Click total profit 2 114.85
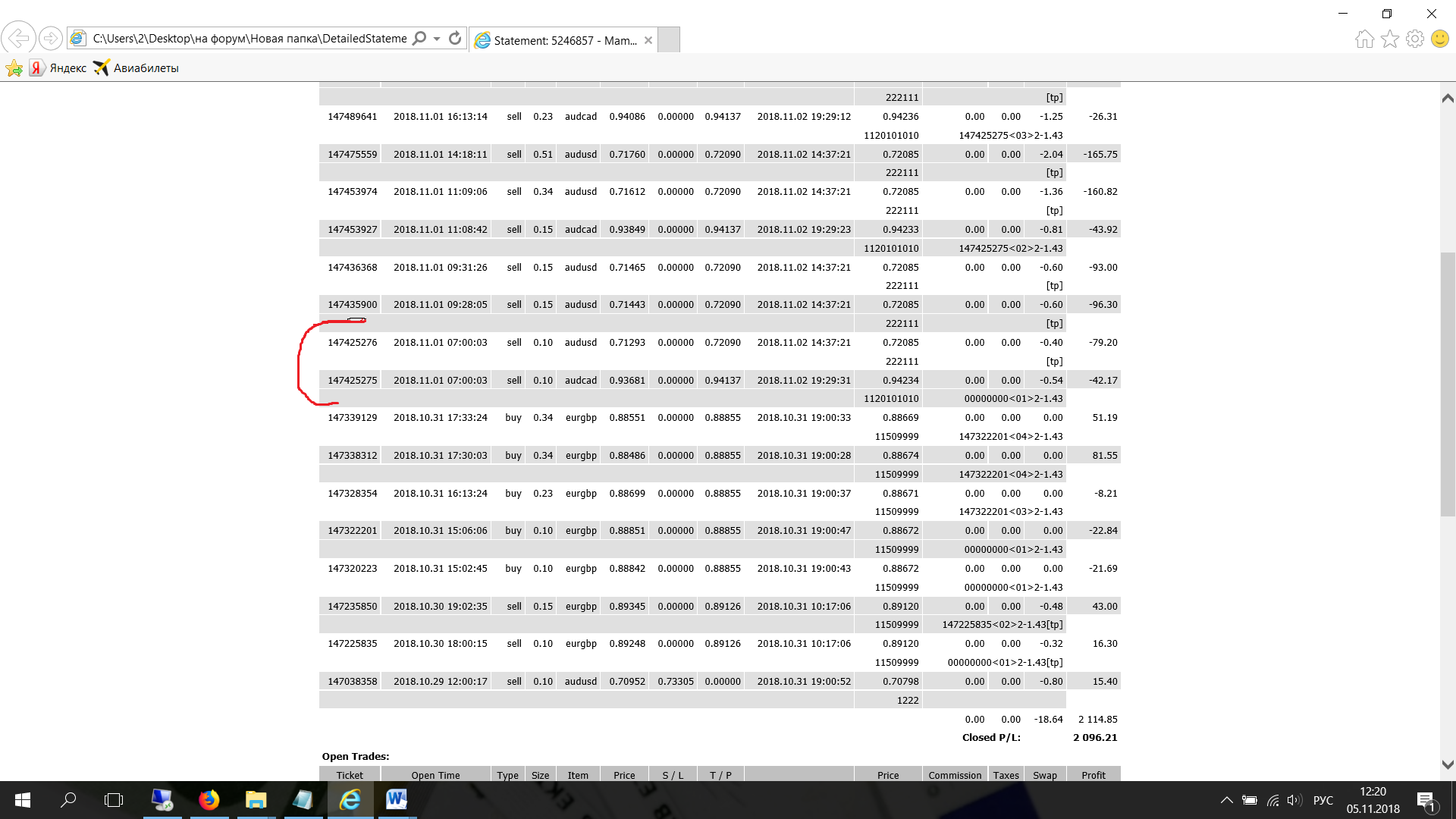 1097,720
